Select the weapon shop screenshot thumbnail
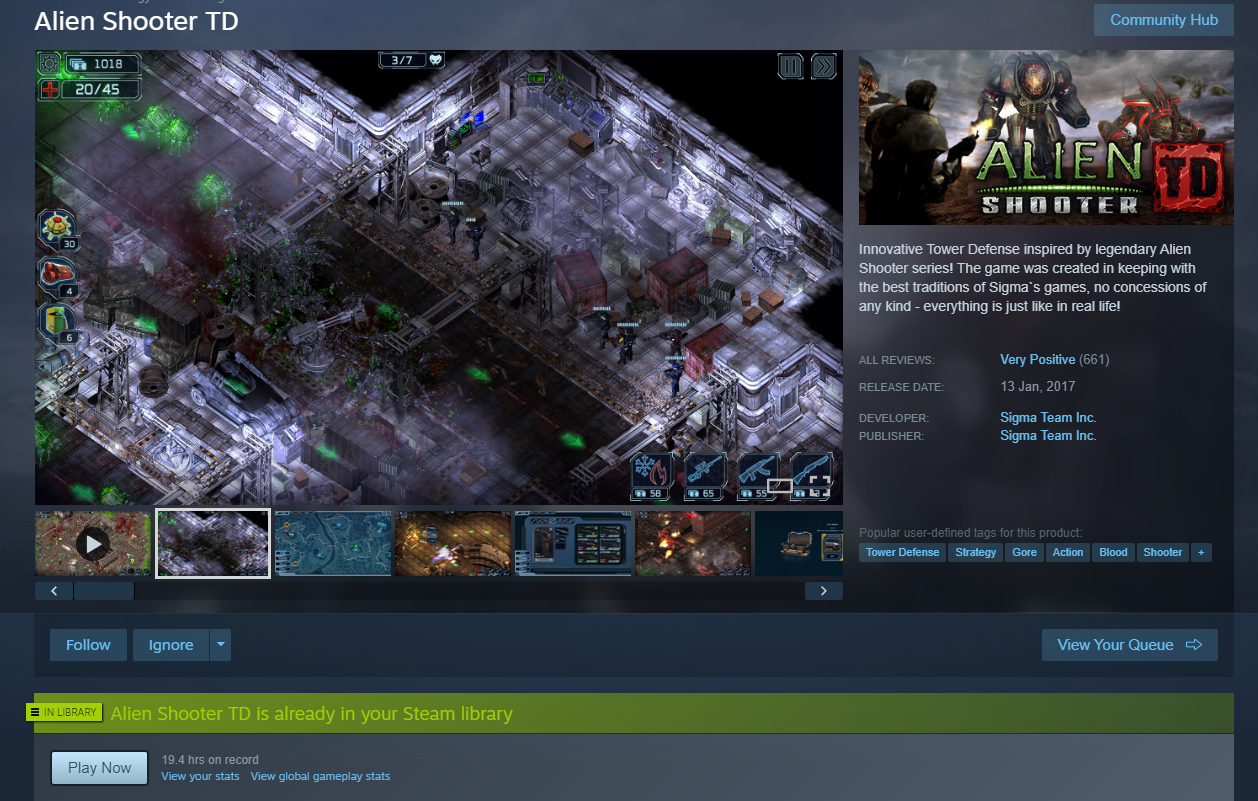Image resolution: width=1258 pixels, height=801 pixels. pos(573,543)
